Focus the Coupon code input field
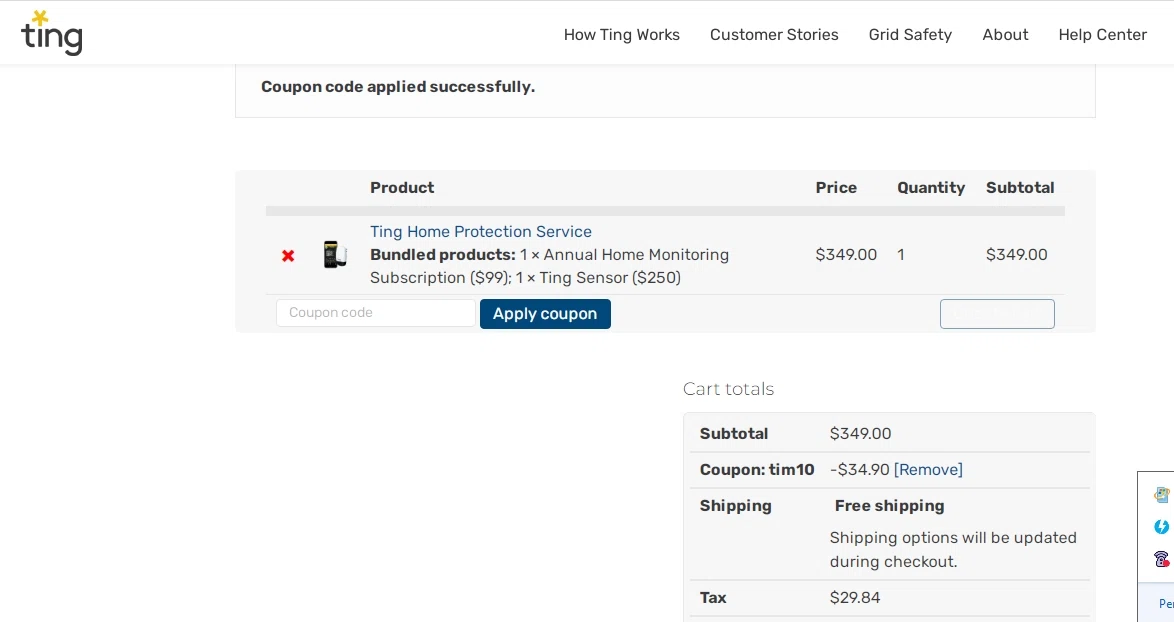 [376, 313]
